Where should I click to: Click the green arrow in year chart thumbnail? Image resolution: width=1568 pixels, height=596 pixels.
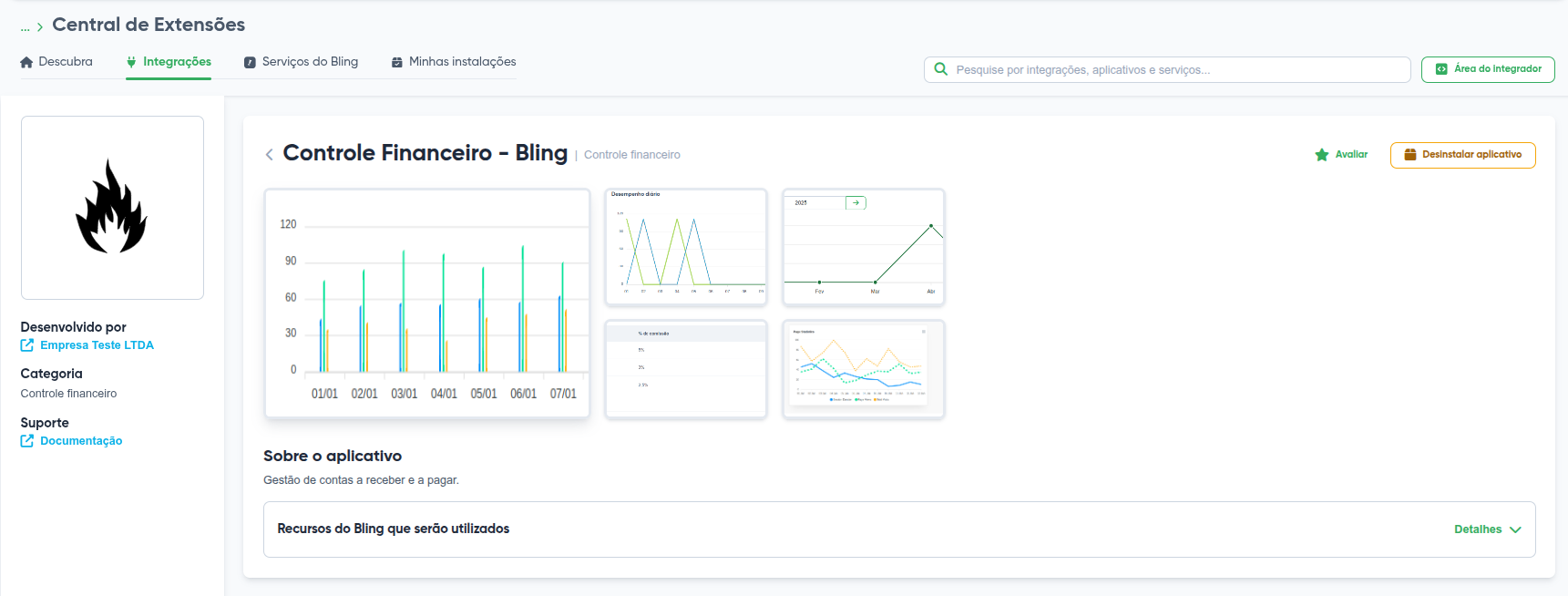point(856,202)
